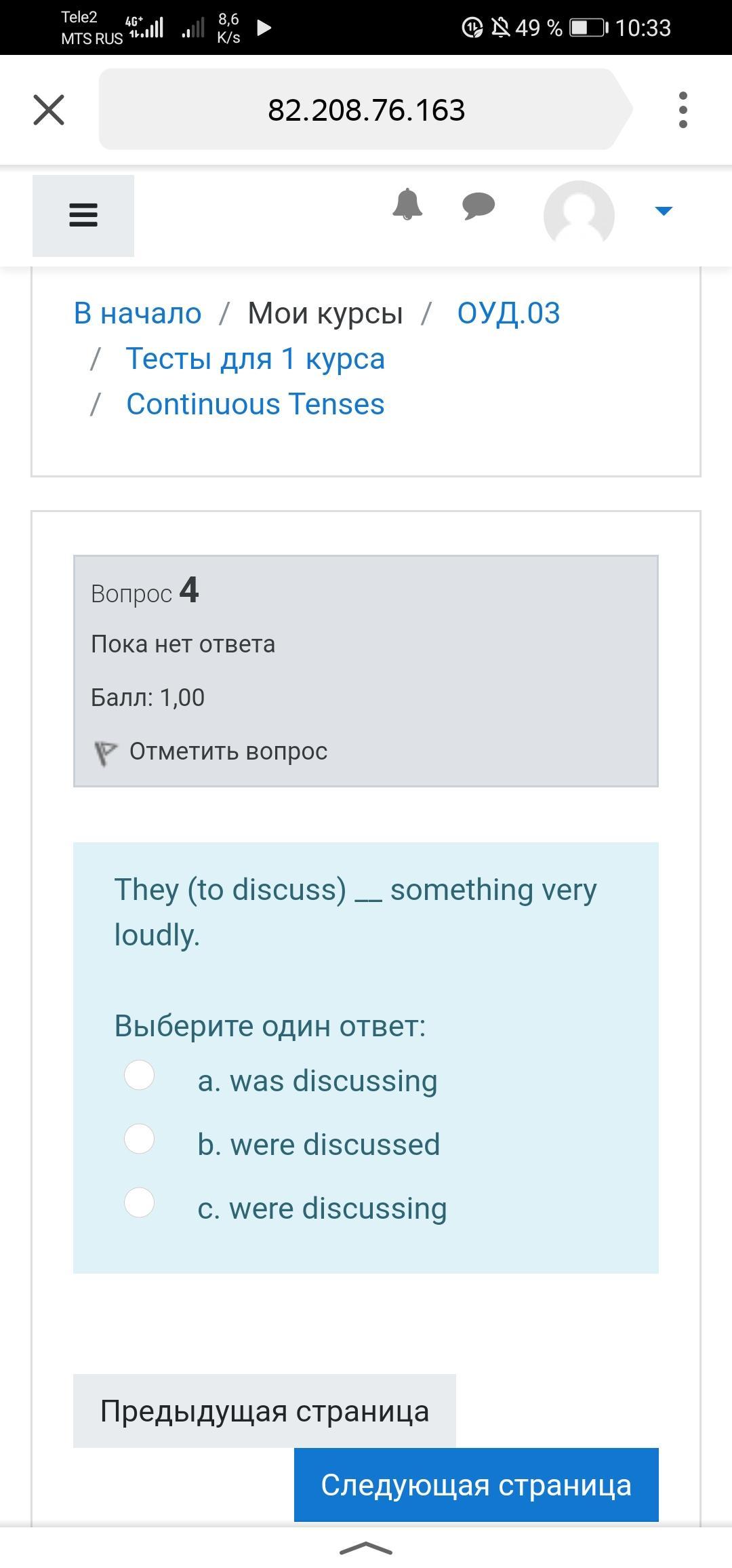Select answer b. were discussed
The image size is (732, 1568).
140,1139
